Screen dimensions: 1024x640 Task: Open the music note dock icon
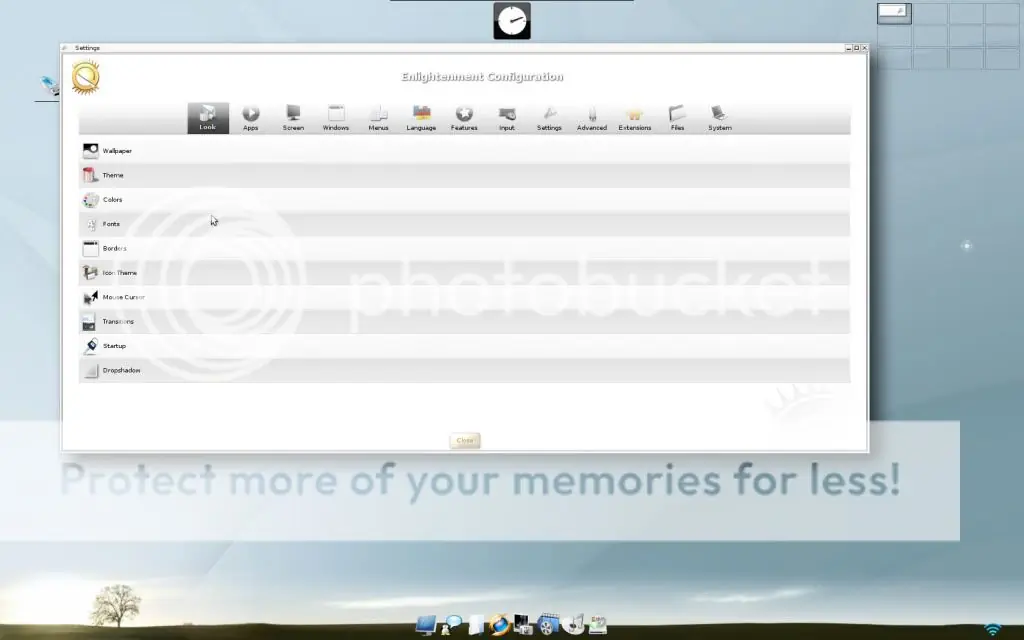573,625
